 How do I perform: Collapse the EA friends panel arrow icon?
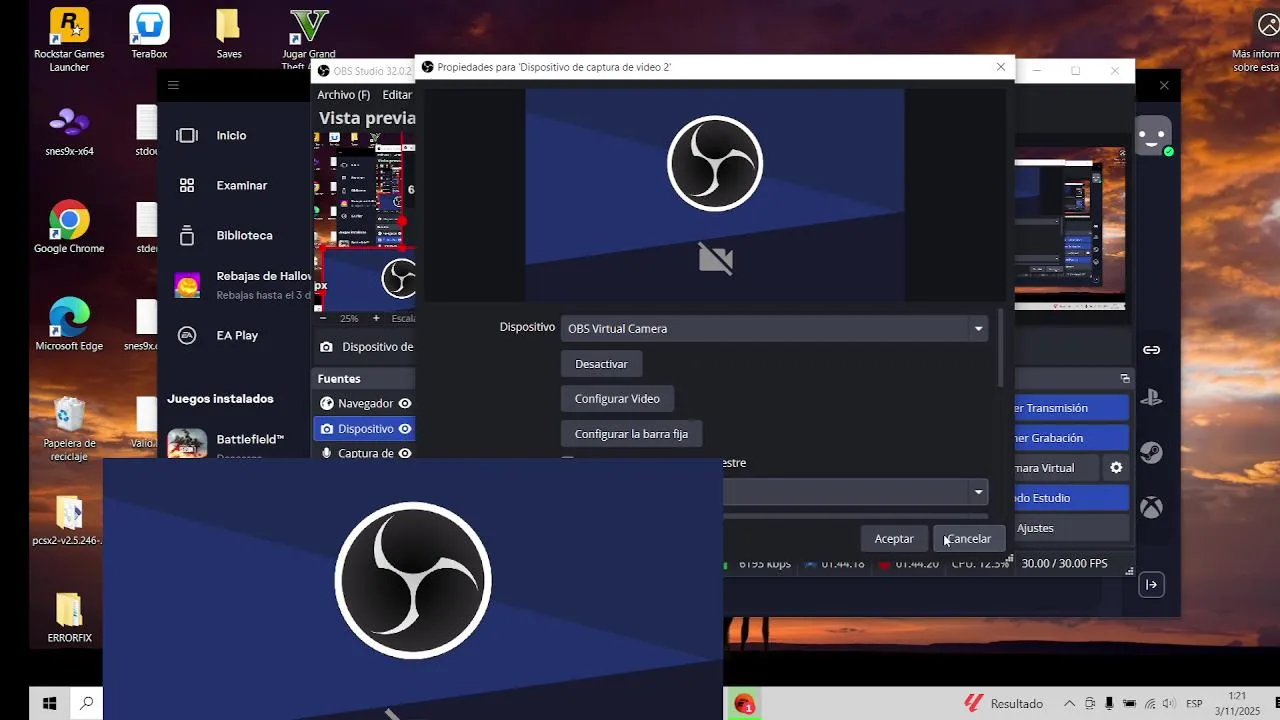coord(1152,584)
